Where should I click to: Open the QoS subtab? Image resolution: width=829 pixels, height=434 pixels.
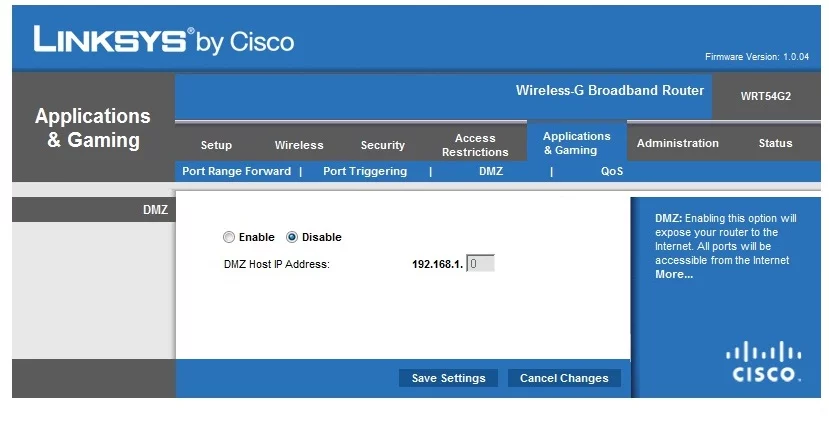pyautogui.click(x=612, y=171)
